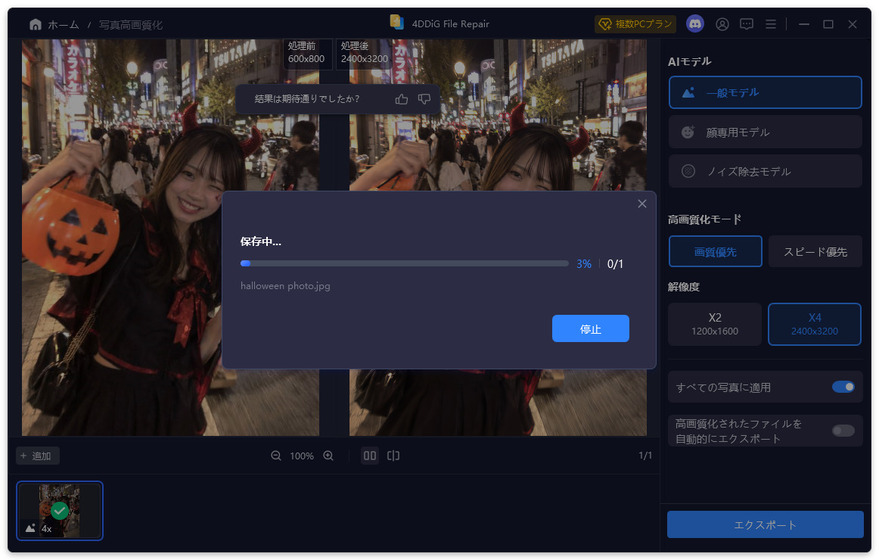This screenshot has width=879, height=560.
Task: Open the user account icon
Action: 722,24
